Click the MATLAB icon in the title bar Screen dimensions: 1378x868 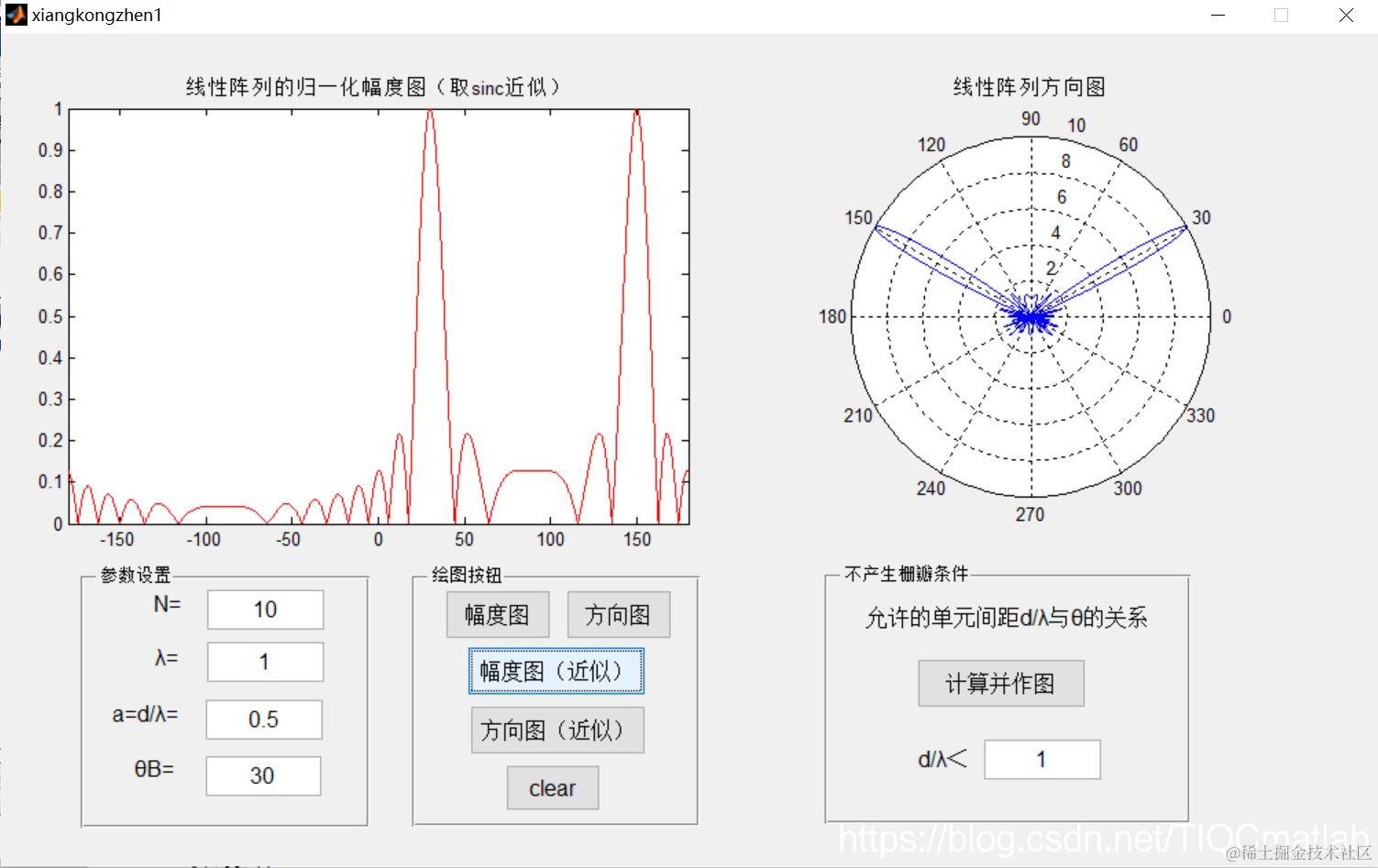(15, 15)
